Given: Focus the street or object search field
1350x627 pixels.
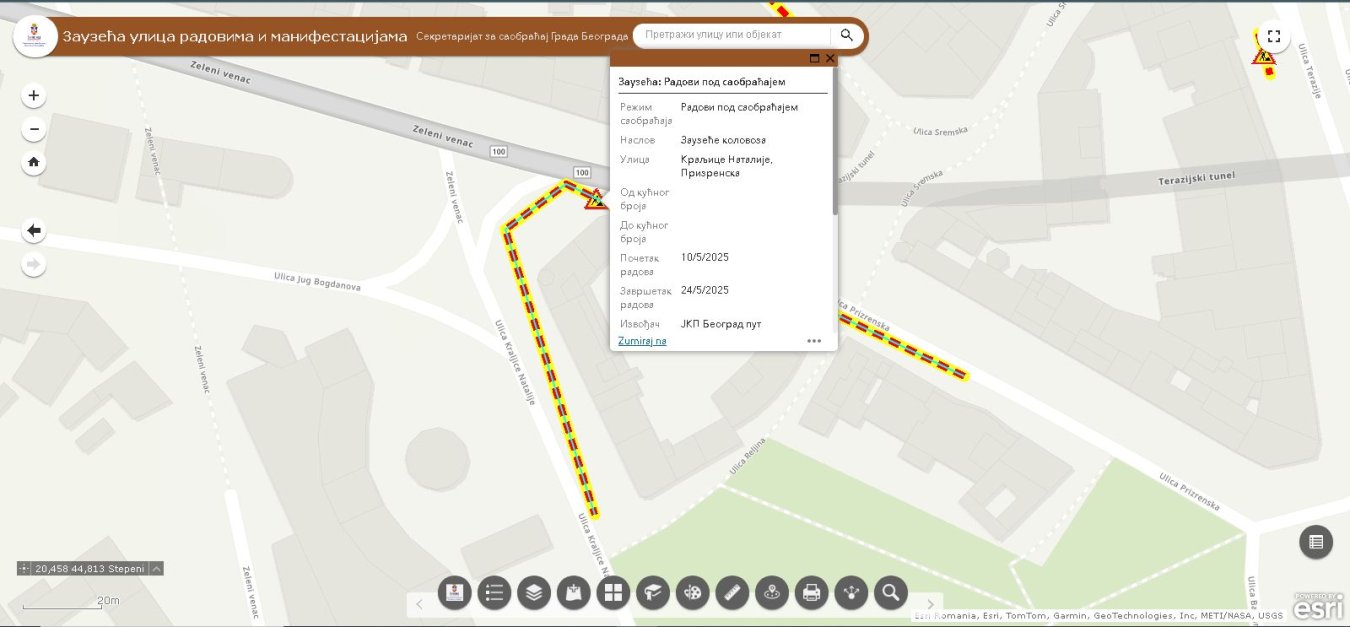Looking at the screenshot, I should [734, 35].
